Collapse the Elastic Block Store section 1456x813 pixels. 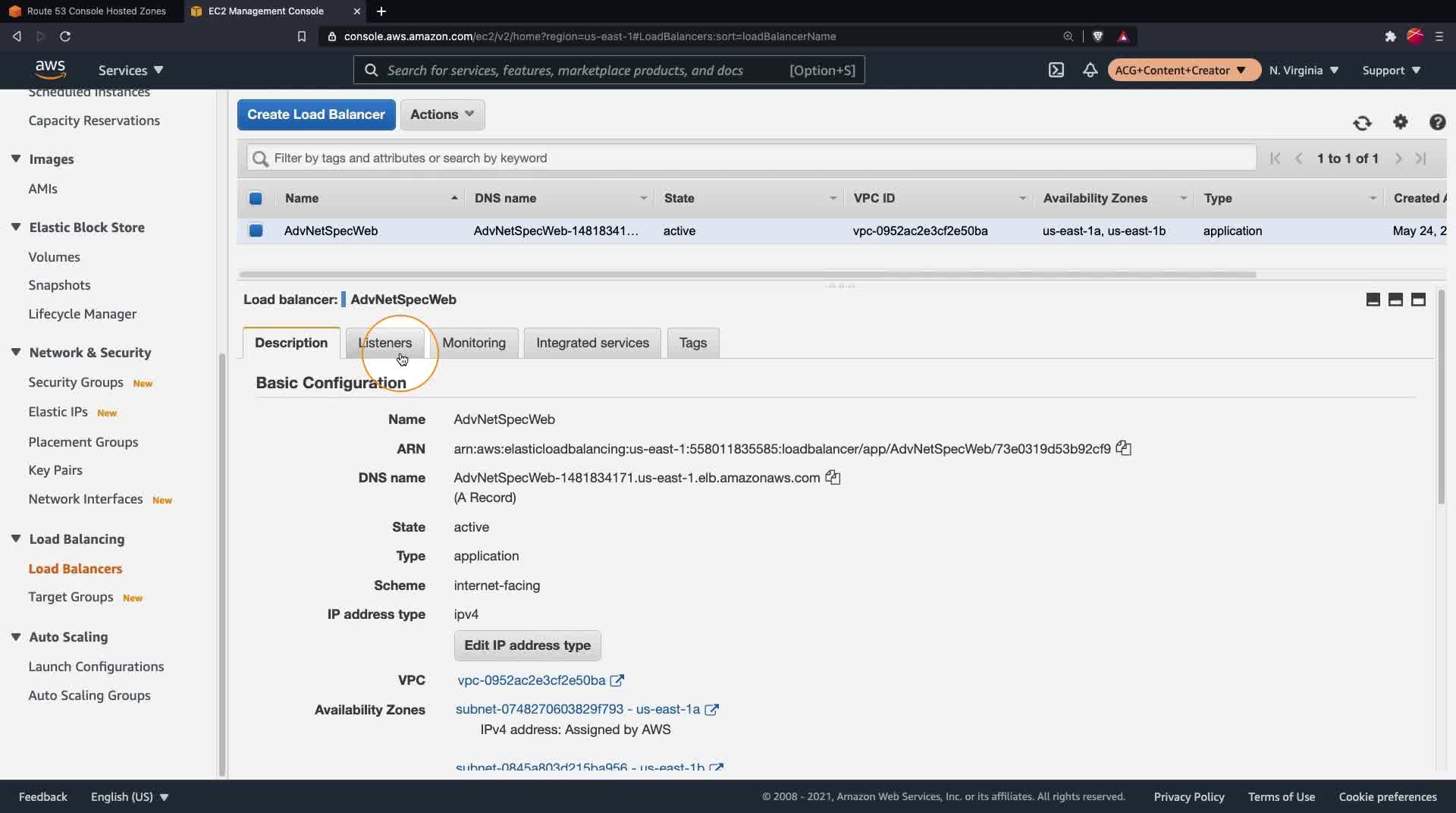coord(16,227)
